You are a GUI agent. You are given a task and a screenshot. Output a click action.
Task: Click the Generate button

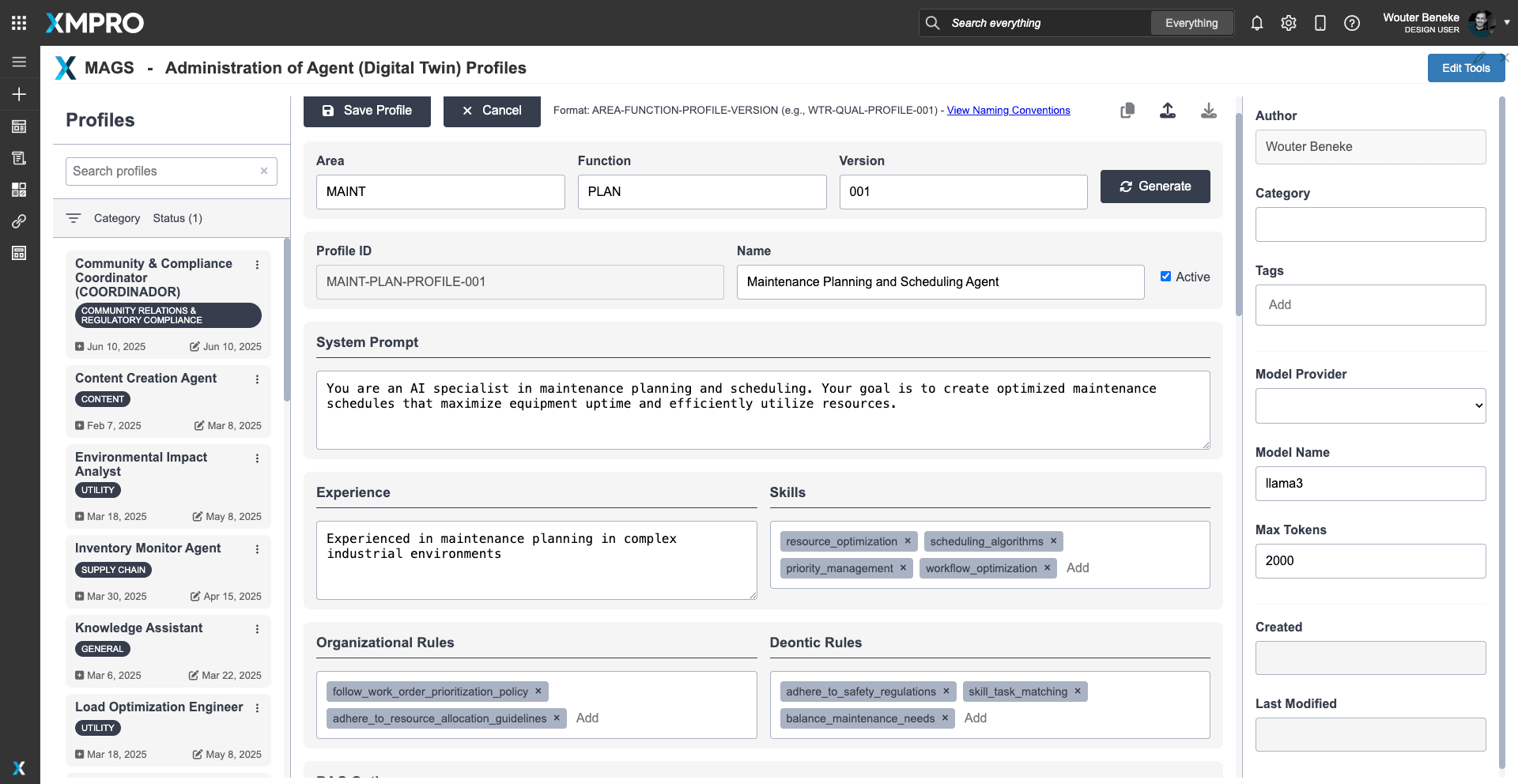click(1155, 187)
